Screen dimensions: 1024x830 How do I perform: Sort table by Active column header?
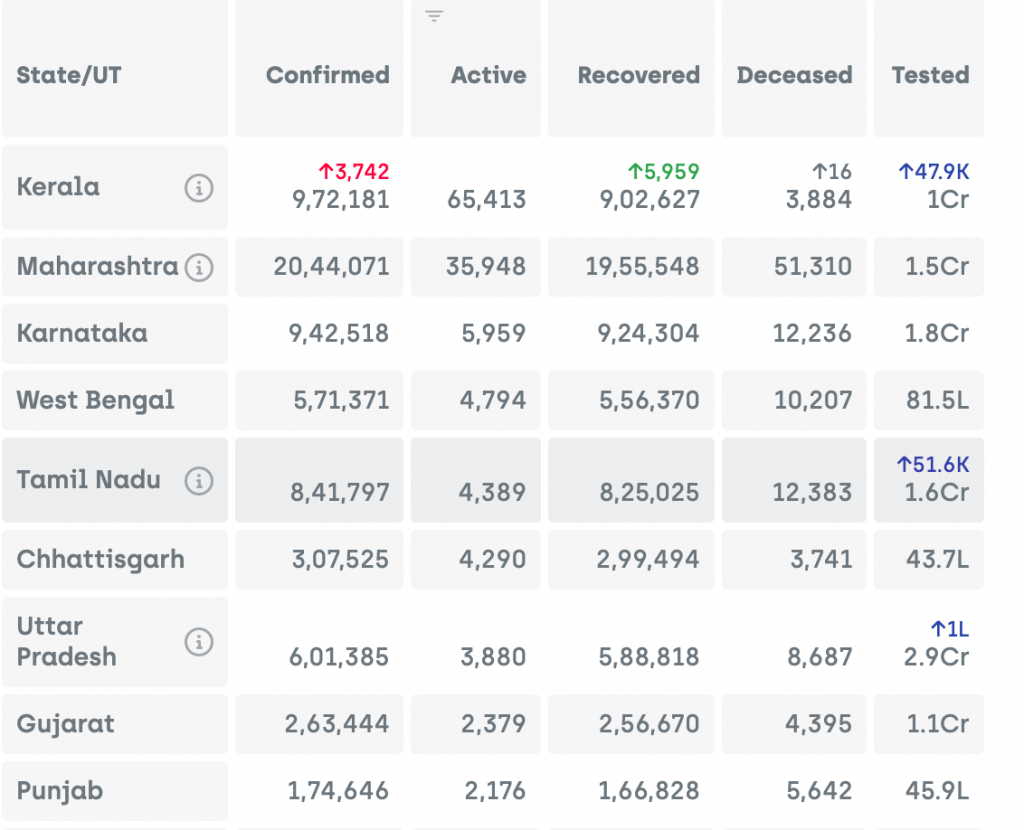point(488,75)
